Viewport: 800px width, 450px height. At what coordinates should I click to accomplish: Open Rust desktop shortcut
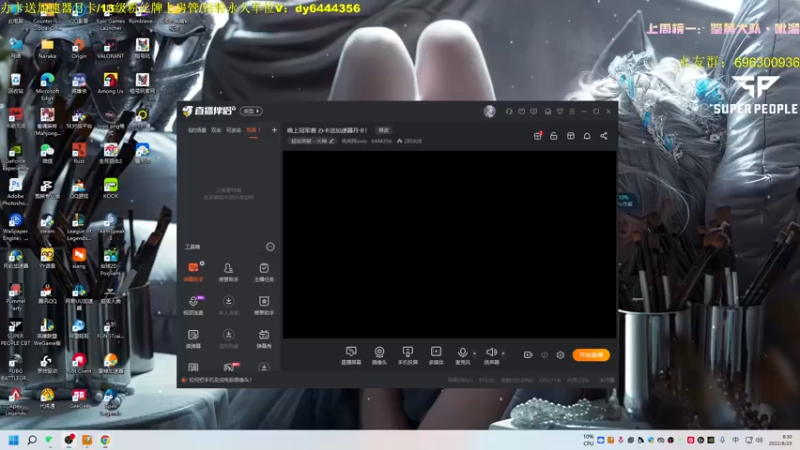point(79,153)
